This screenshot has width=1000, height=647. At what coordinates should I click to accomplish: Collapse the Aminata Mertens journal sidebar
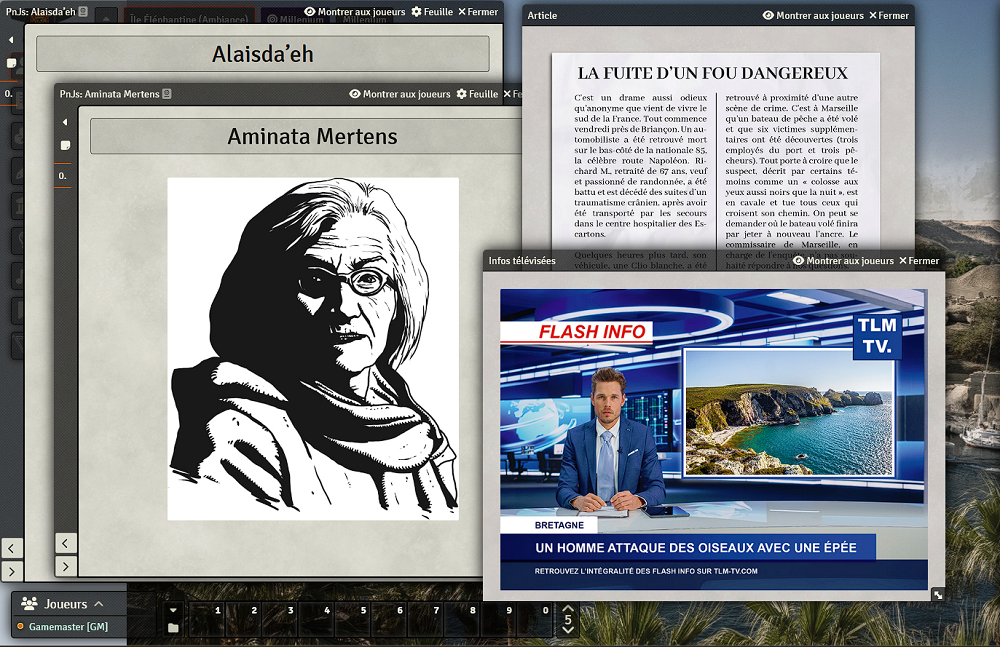[x=65, y=122]
